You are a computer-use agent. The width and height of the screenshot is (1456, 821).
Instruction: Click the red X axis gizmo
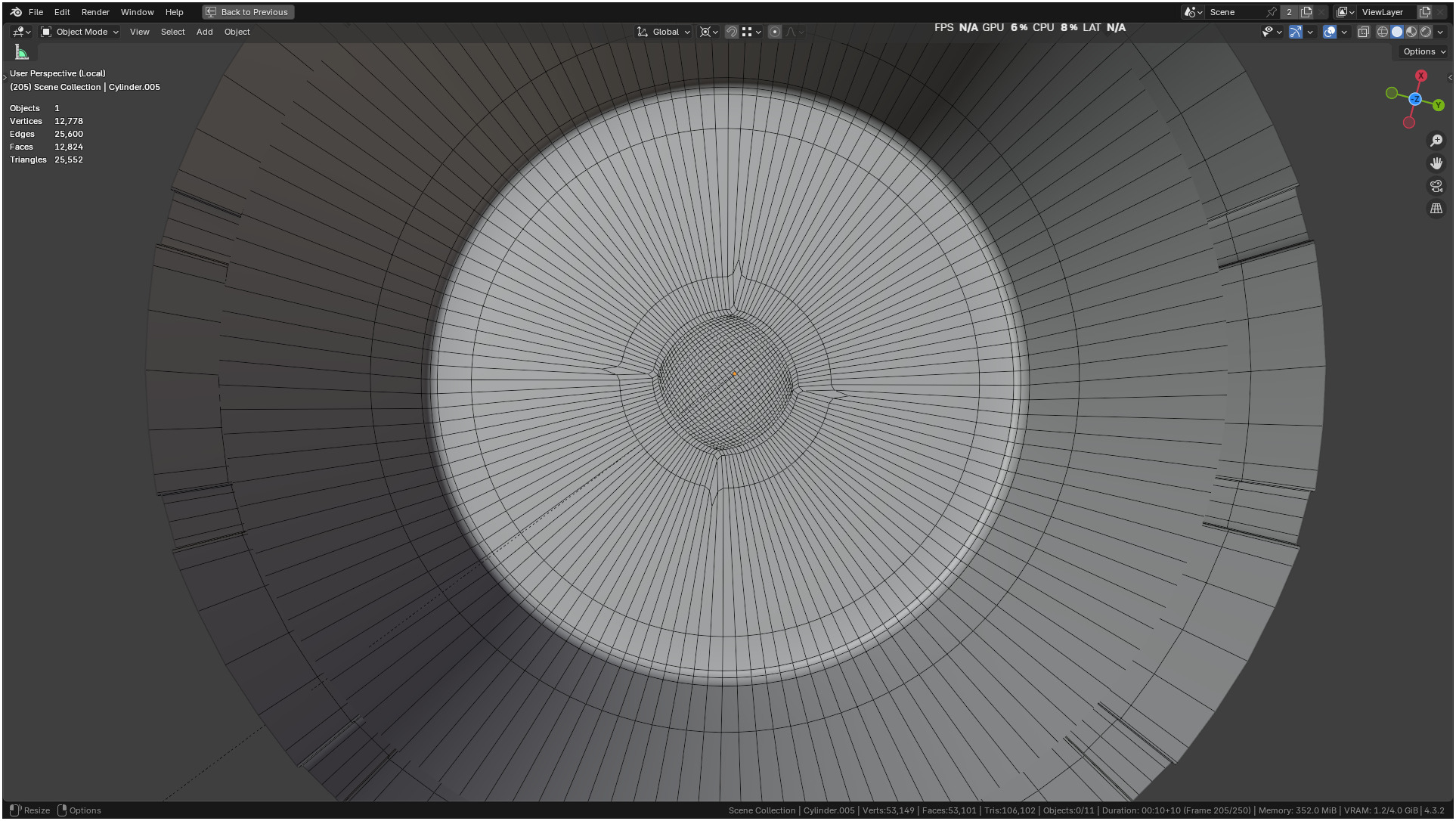pyautogui.click(x=1420, y=76)
